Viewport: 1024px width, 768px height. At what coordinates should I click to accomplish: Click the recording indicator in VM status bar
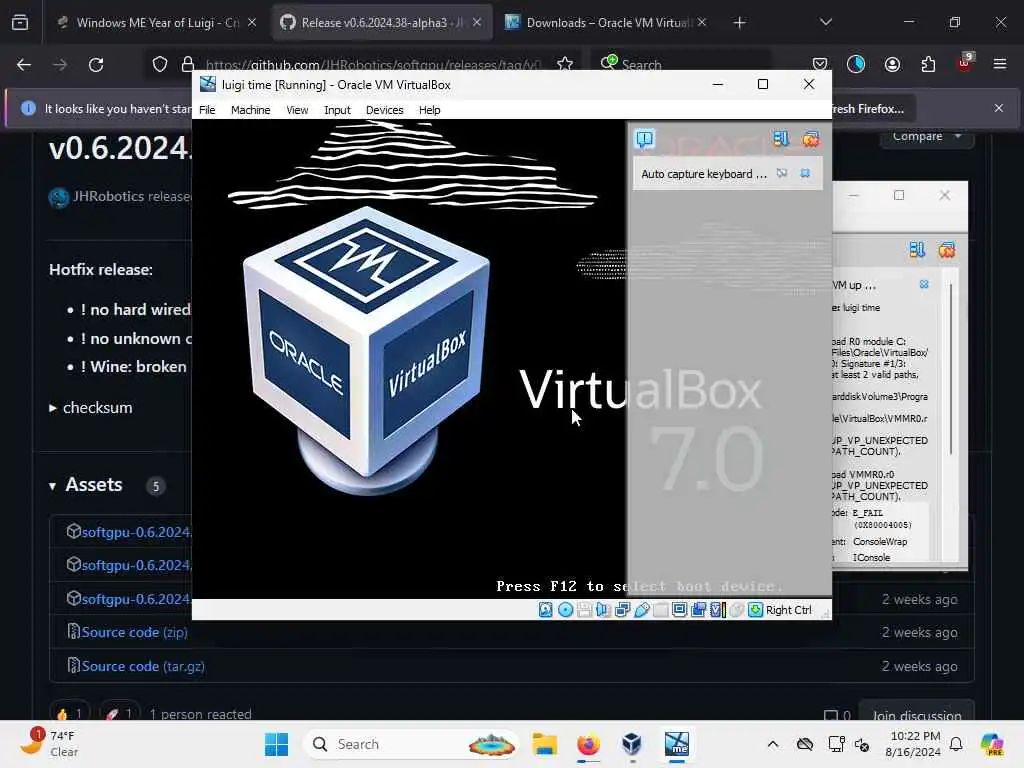click(x=698, y=610)
